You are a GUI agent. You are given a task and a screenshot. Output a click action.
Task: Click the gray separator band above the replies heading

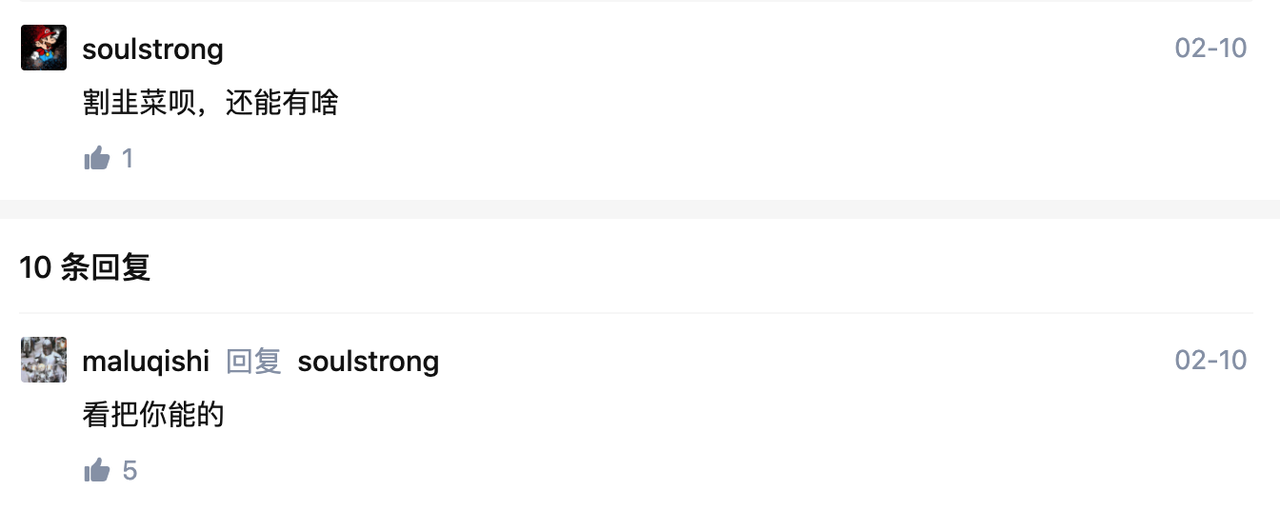[x=640, y=209]
